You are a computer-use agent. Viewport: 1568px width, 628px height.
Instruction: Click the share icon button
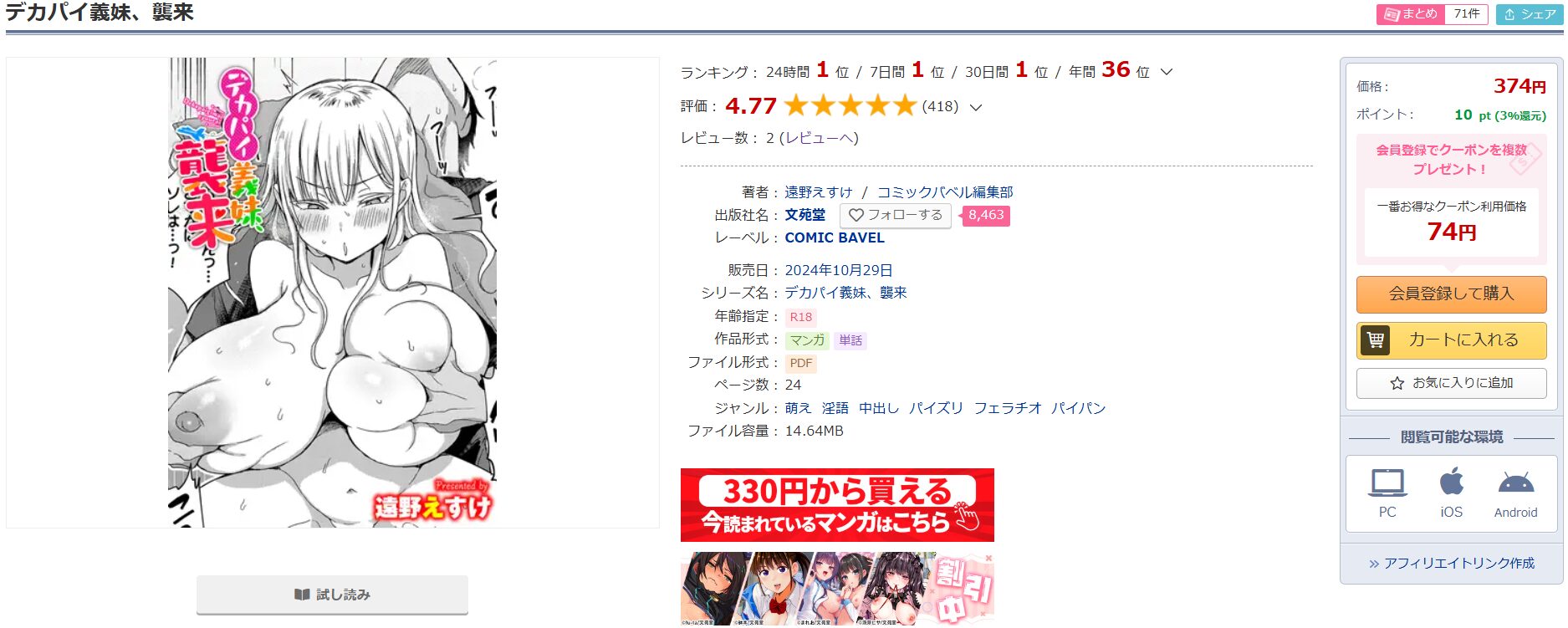pos(1530,14)
